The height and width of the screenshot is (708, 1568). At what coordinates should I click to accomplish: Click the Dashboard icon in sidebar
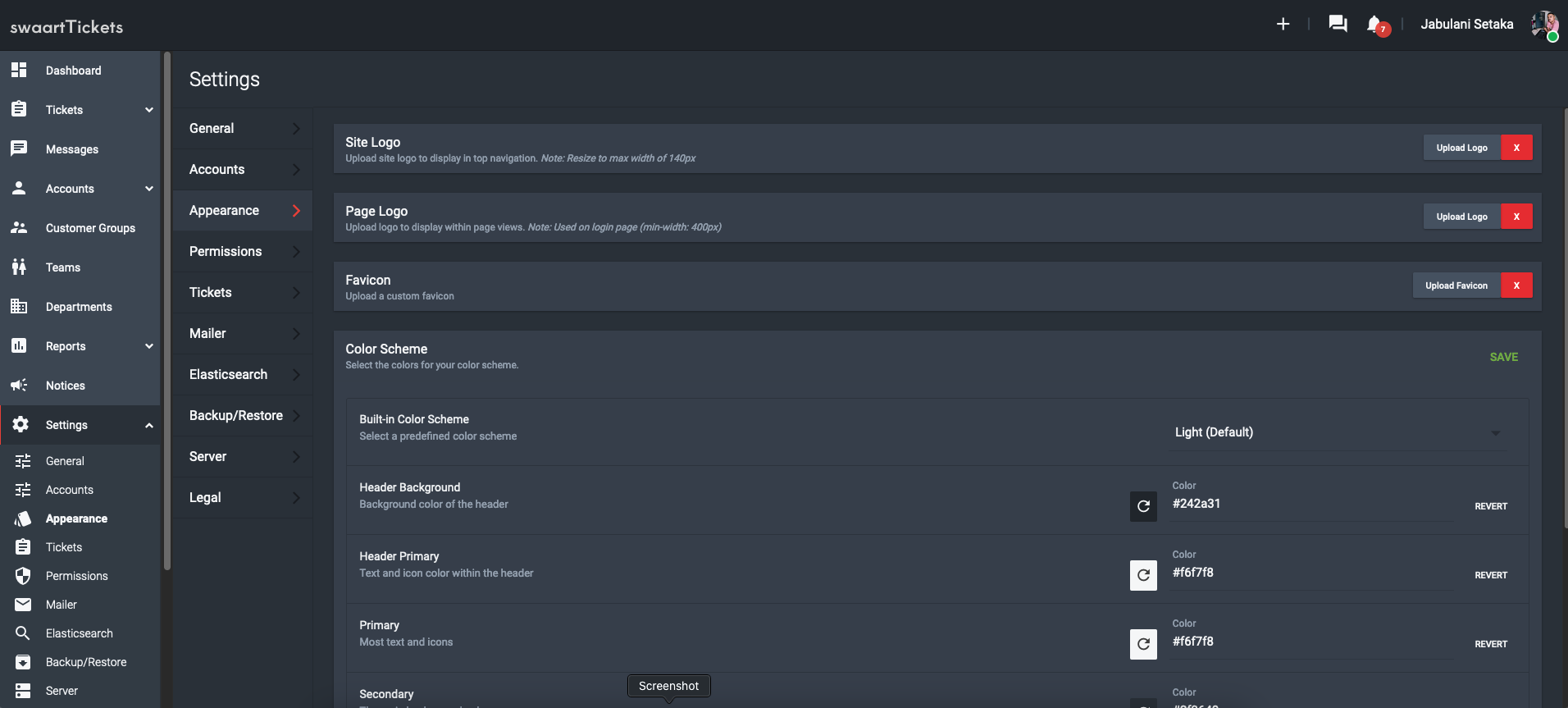pyautogui.click(x=19, y=71)
